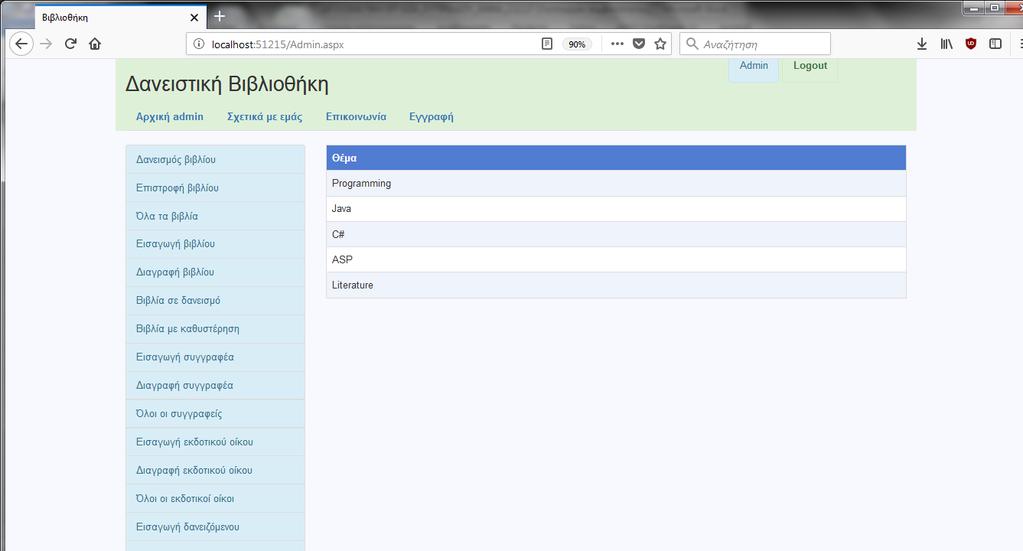Click the browser forward arrow
This screenshot has height=551, width=1023.
(x=46, y=44)
